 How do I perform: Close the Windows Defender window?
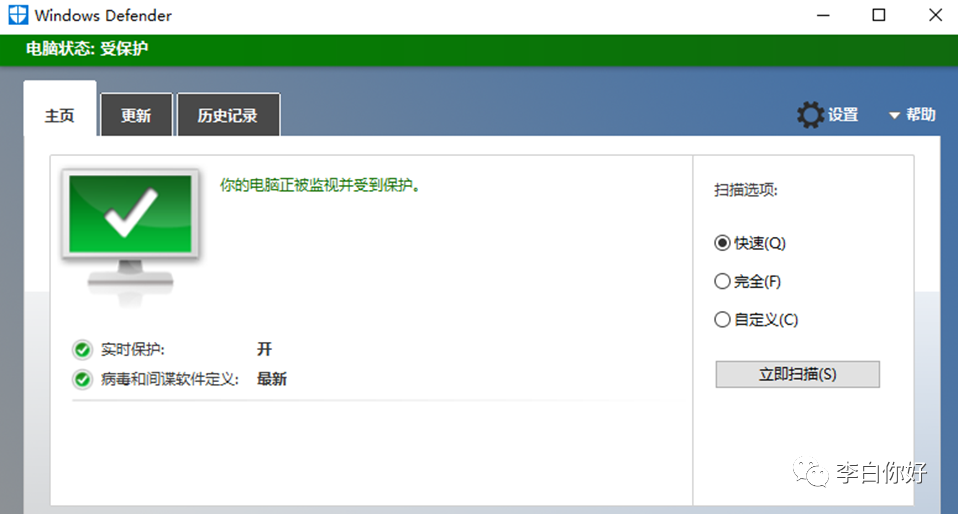(x=935, y=15)
